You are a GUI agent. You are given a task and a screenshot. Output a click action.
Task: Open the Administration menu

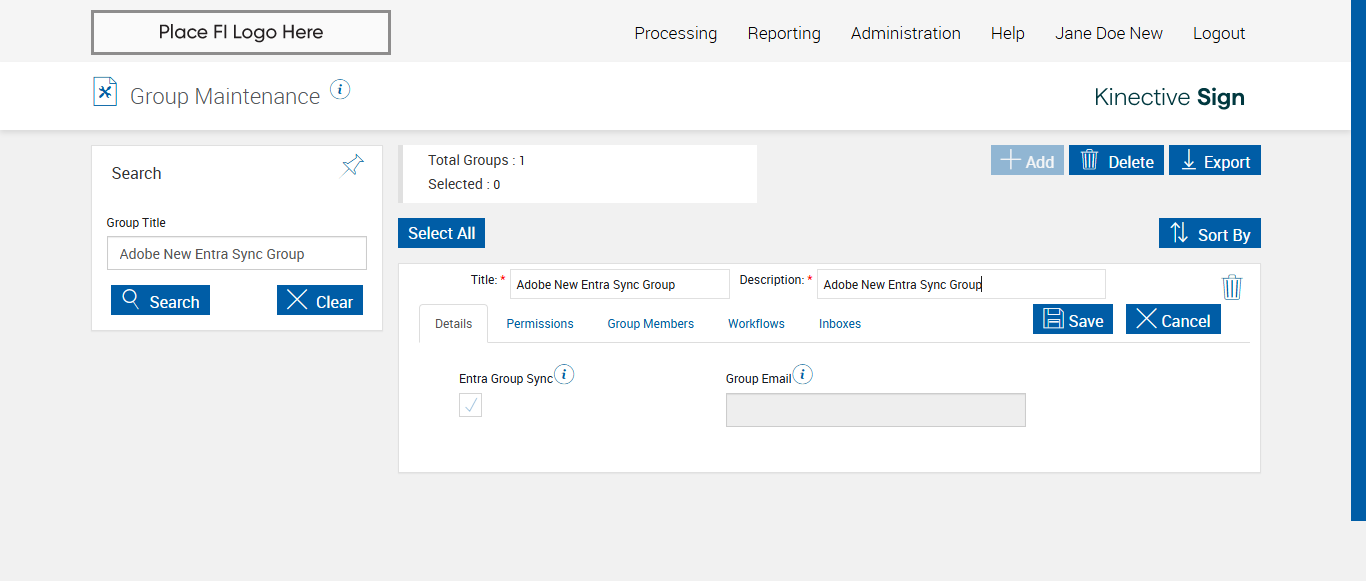tap(905, 33)
